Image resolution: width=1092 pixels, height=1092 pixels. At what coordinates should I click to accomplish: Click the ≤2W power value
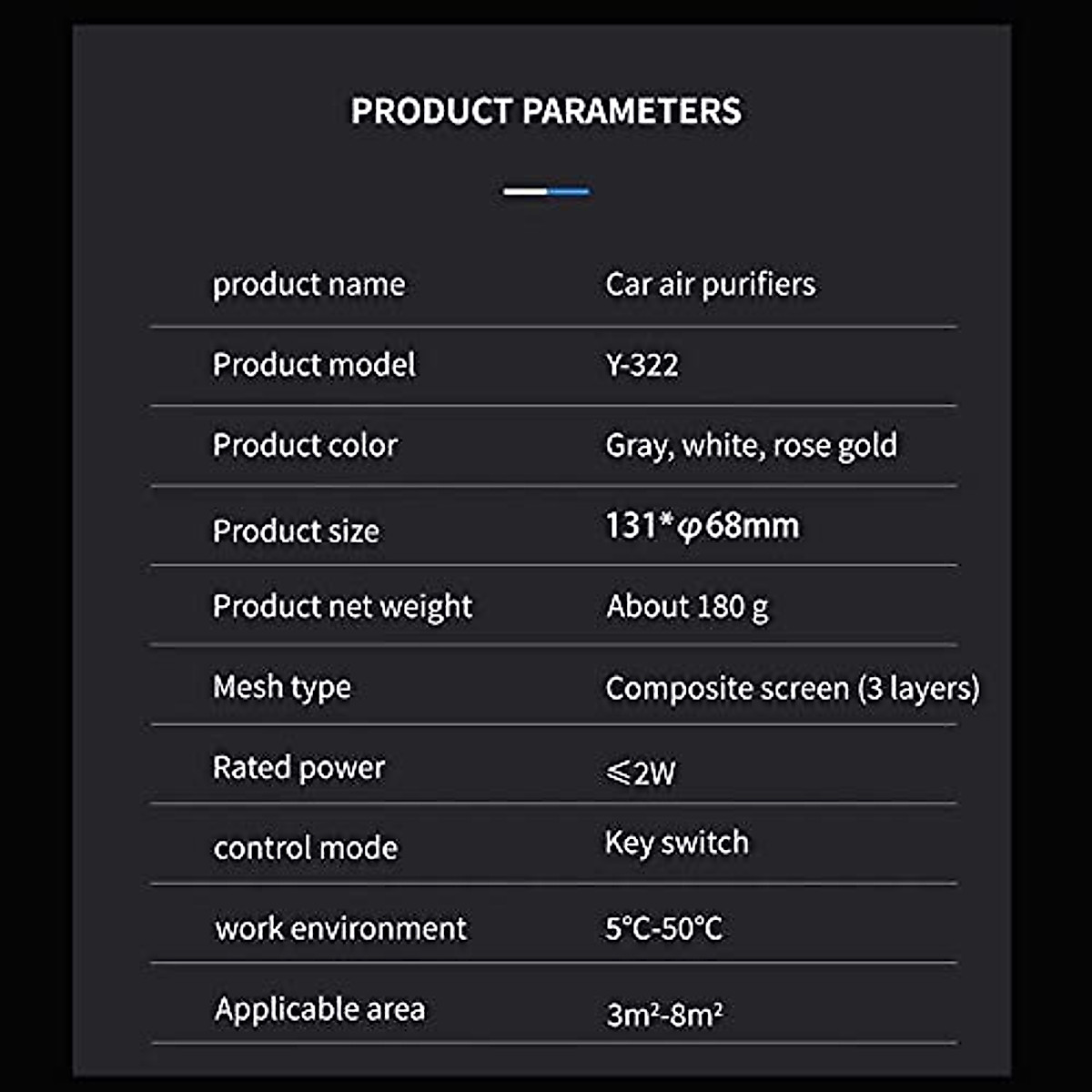[x=641, y=773]
